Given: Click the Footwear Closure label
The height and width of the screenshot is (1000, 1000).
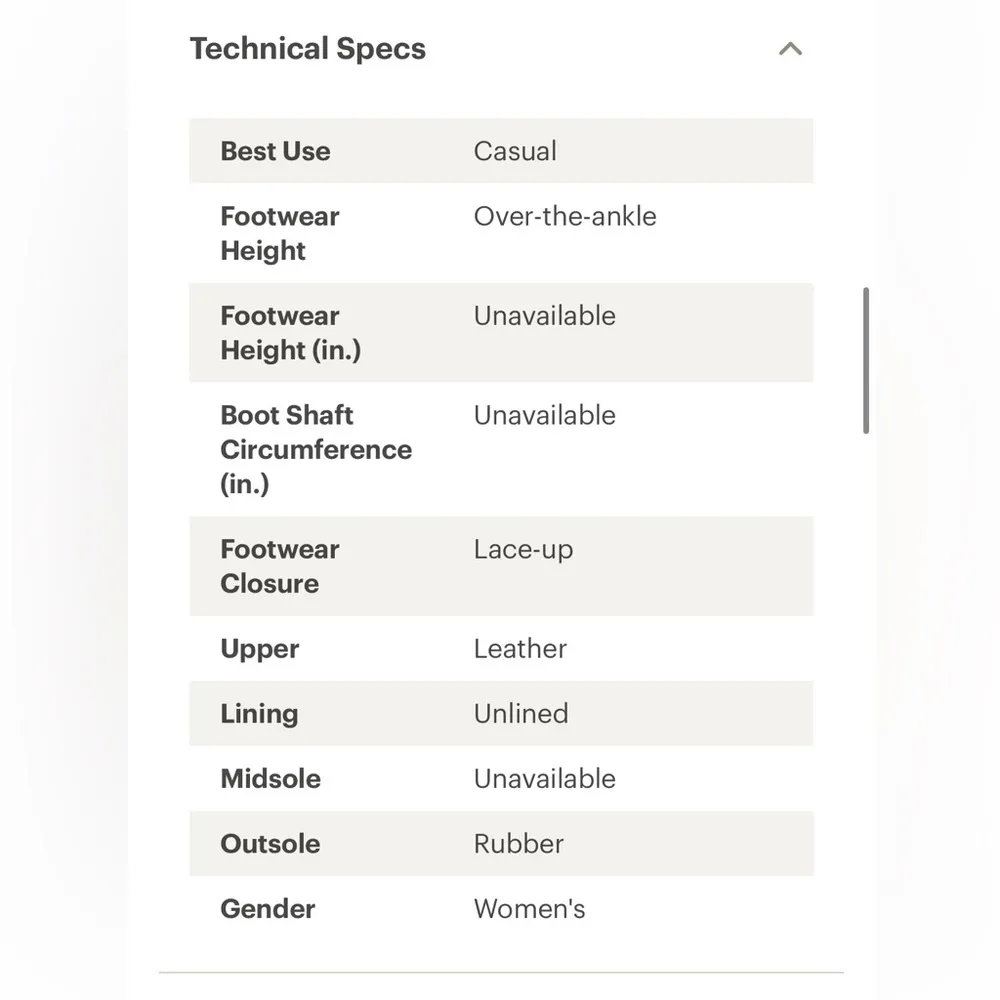Looking at the screenshot, I should point(279,566).
